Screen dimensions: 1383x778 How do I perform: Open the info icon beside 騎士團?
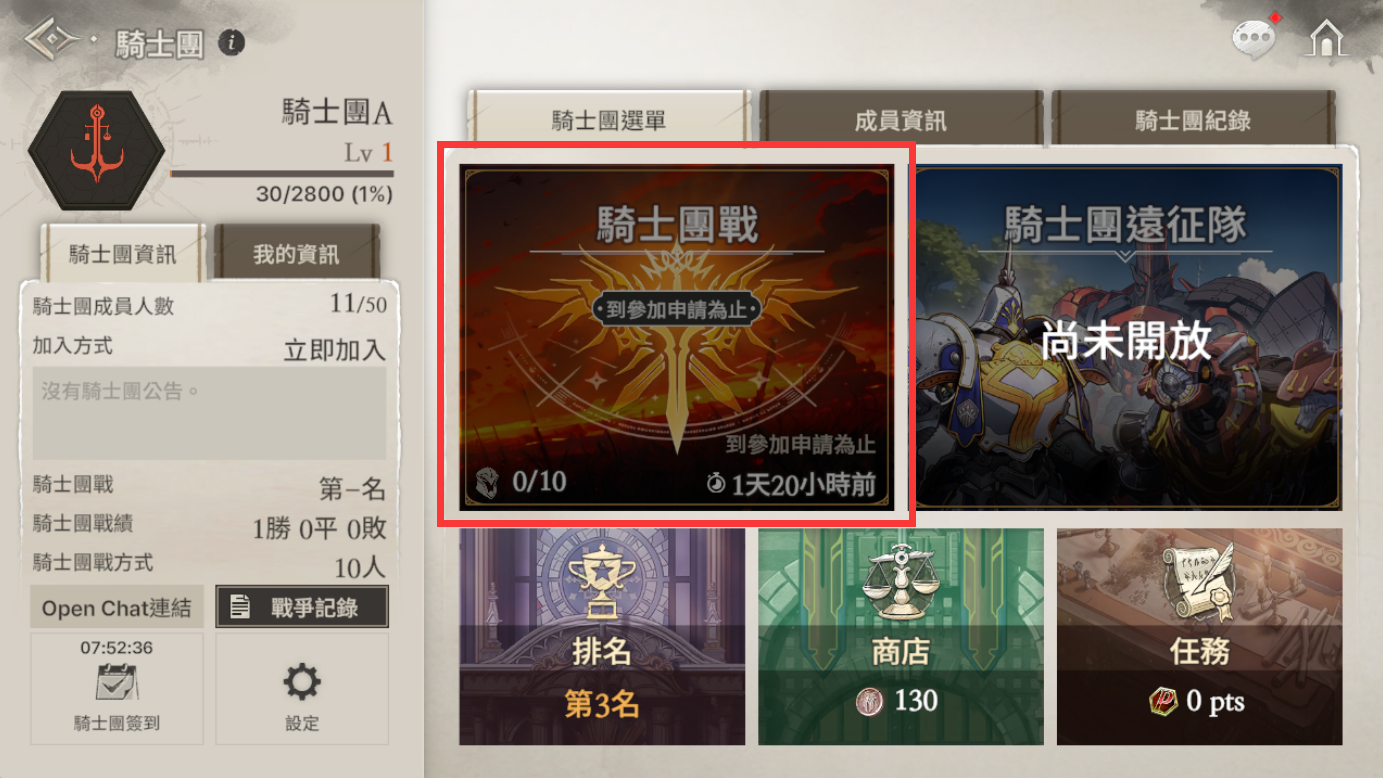[x=232, y=42]
